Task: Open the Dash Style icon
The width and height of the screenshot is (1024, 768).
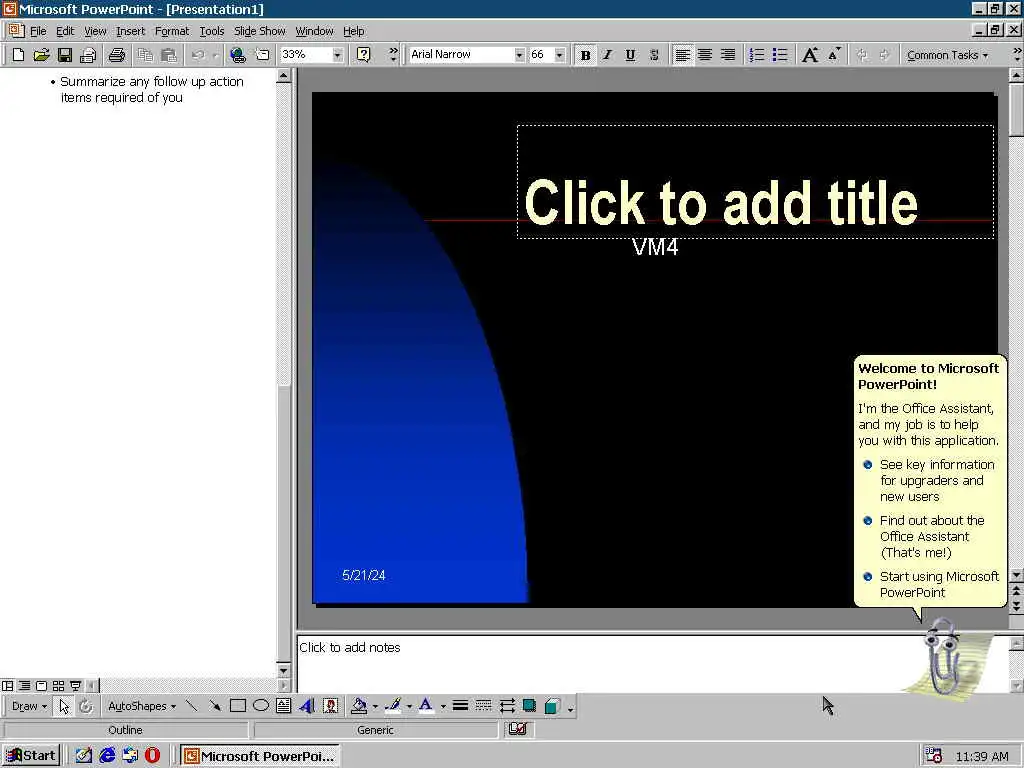Action: (x=483, y=706)
